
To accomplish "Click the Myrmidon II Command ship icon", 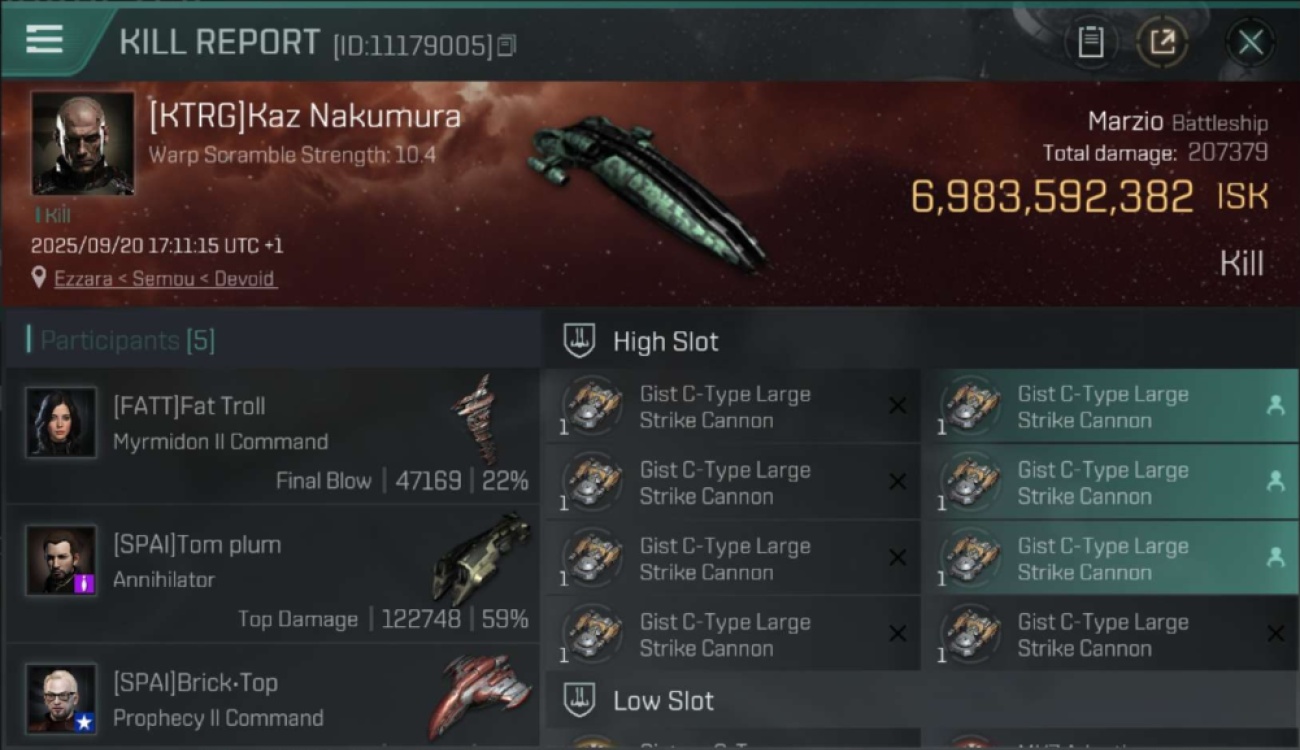I will coord(474,420).
